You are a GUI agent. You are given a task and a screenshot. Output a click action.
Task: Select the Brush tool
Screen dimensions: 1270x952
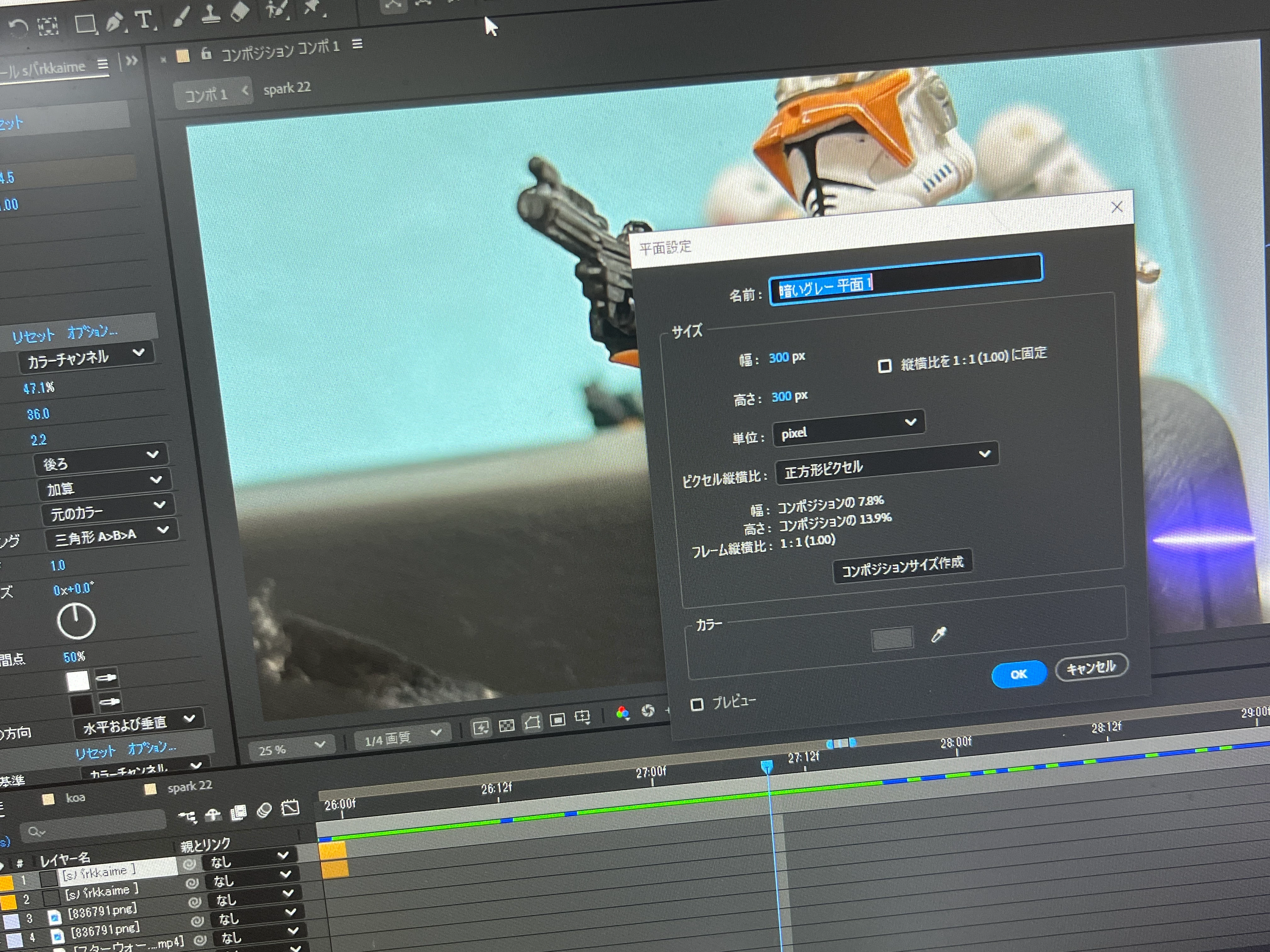click(x=181, y=17)
